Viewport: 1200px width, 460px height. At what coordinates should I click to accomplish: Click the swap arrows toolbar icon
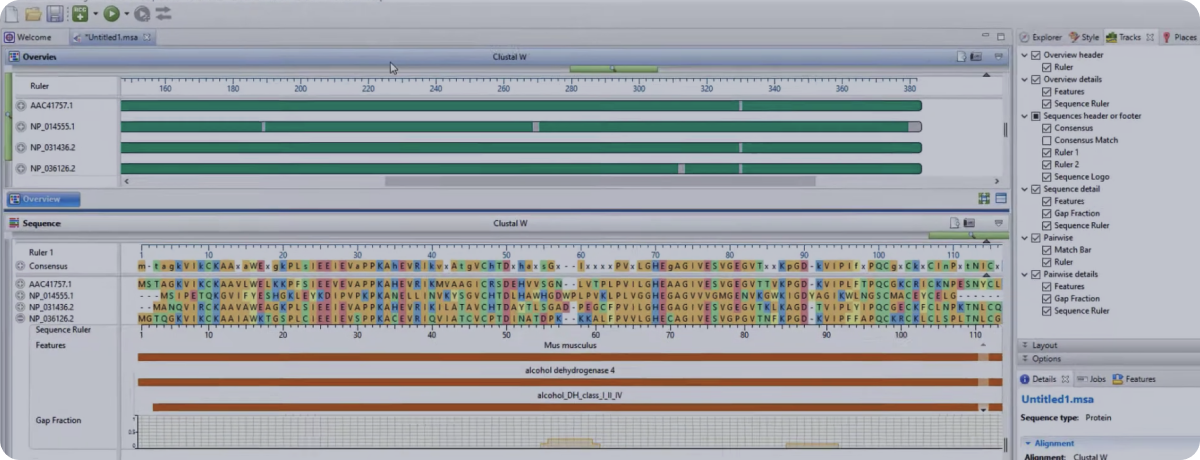tap(164, 13)
